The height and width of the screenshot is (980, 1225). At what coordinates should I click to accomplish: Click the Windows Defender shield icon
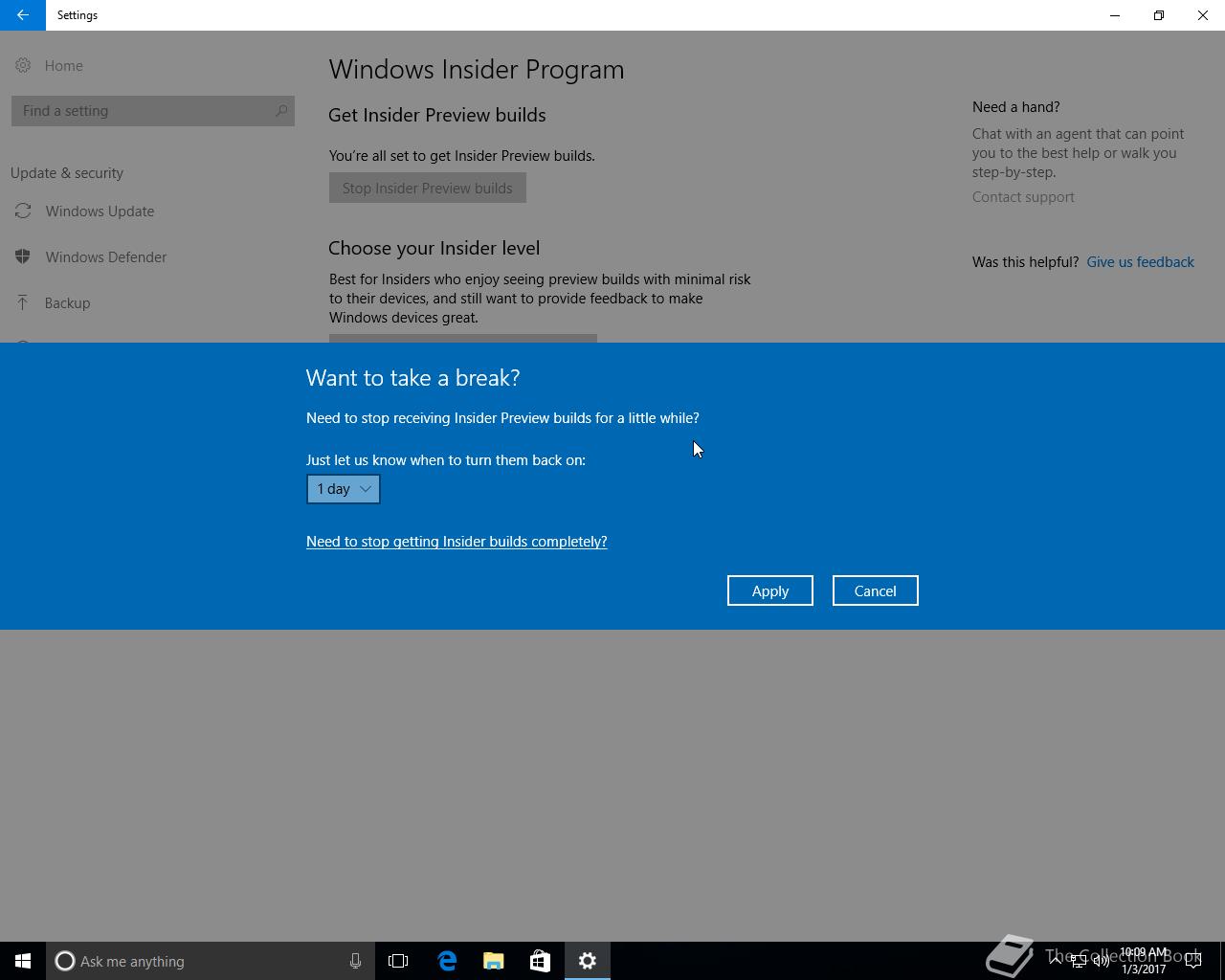(x=23, y=257)
